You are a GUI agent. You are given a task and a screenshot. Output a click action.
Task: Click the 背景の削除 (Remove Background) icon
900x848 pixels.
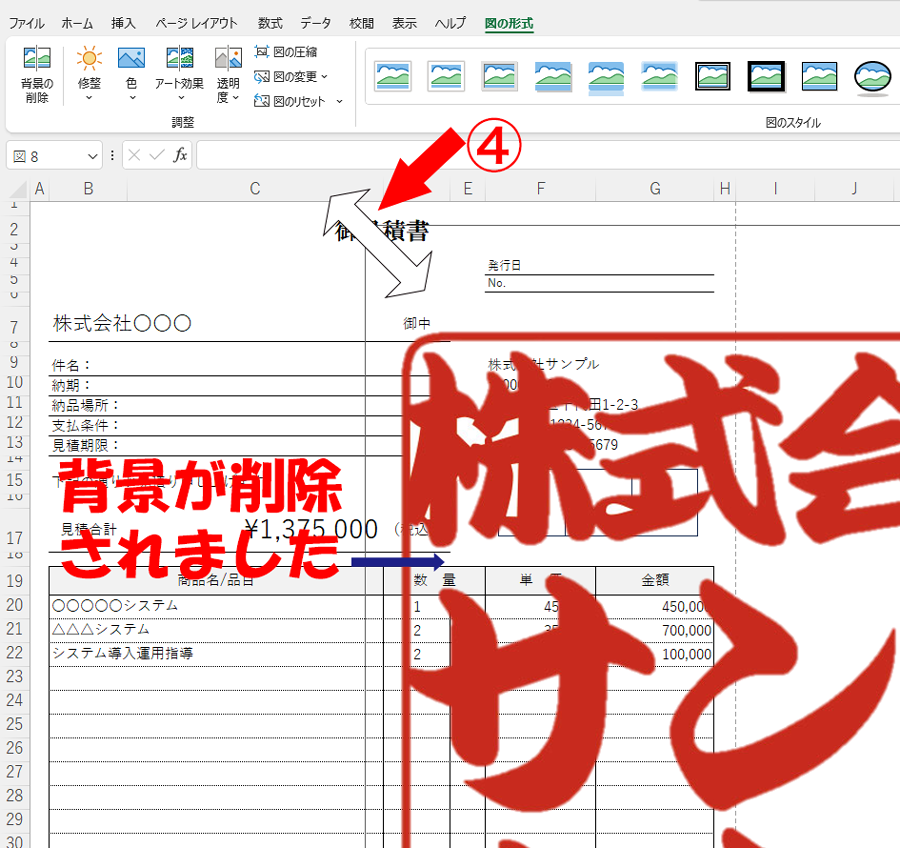tap(37, 73)
